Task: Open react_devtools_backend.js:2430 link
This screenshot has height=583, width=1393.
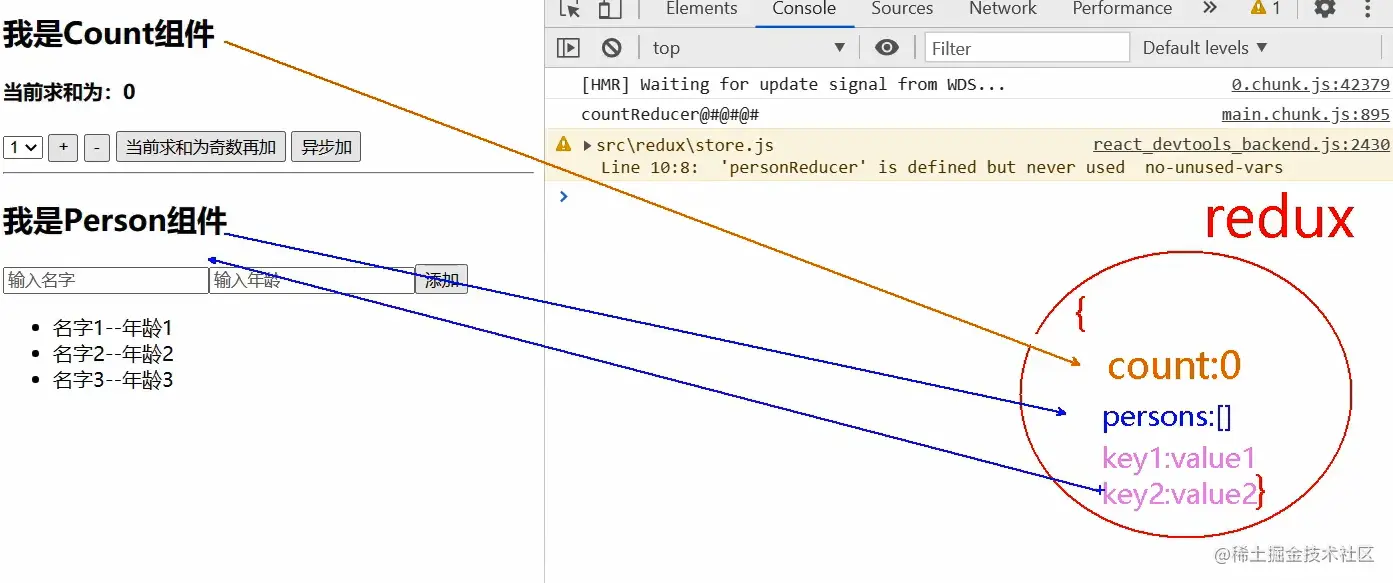Action: 1241,145
